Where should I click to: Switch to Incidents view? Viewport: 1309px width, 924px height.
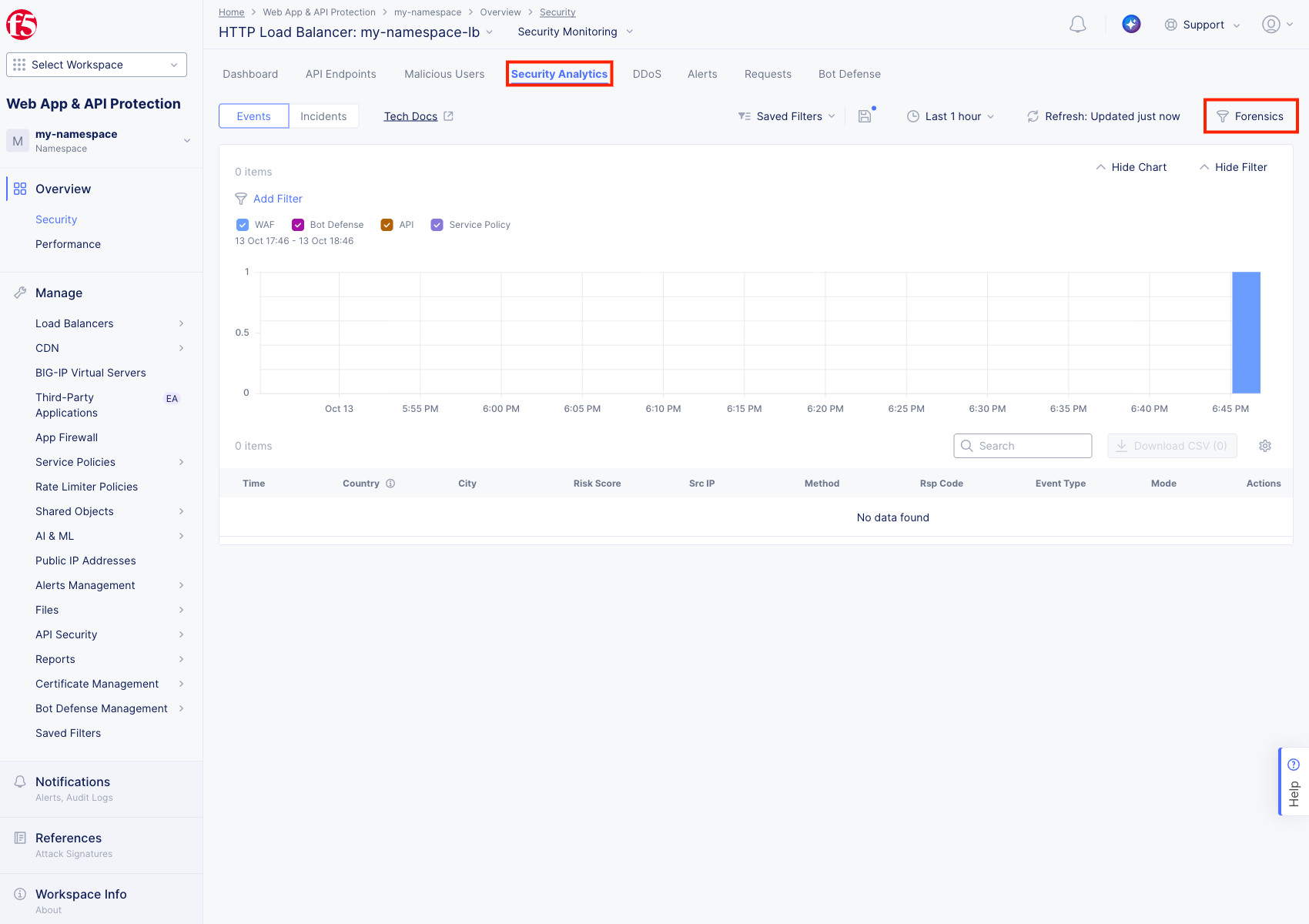pyautogui.click(x=323, y=116)
